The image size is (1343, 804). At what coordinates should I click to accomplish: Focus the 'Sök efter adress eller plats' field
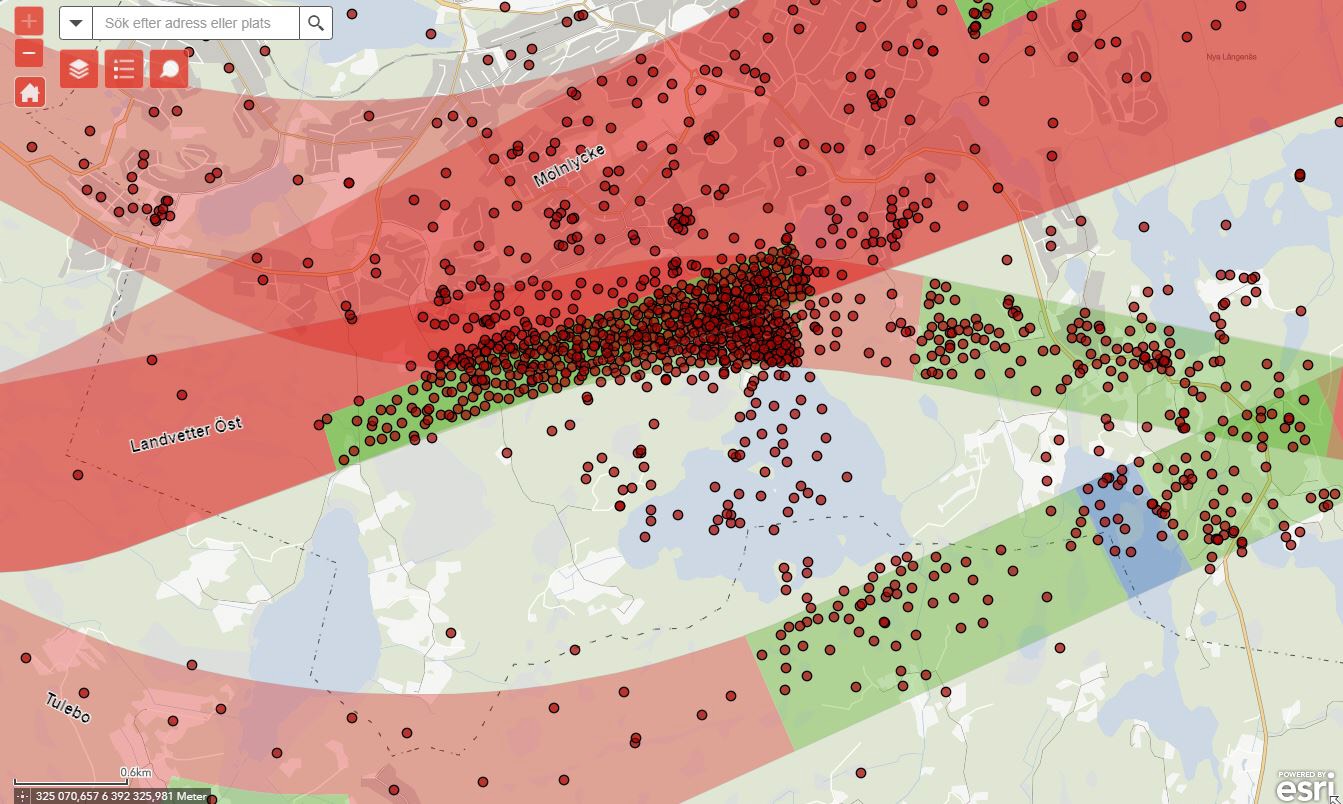pos(195,23)
